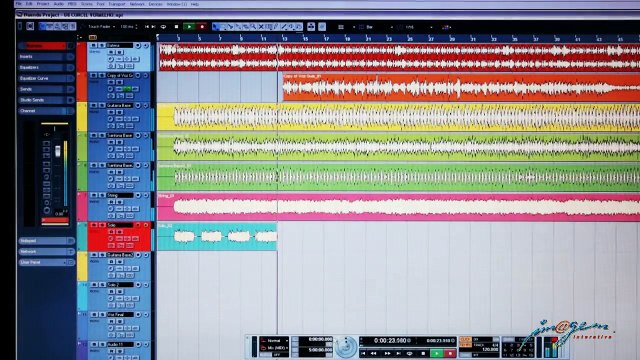
Task: Click the String track pink color strip
Action: [x=82, y=207]
